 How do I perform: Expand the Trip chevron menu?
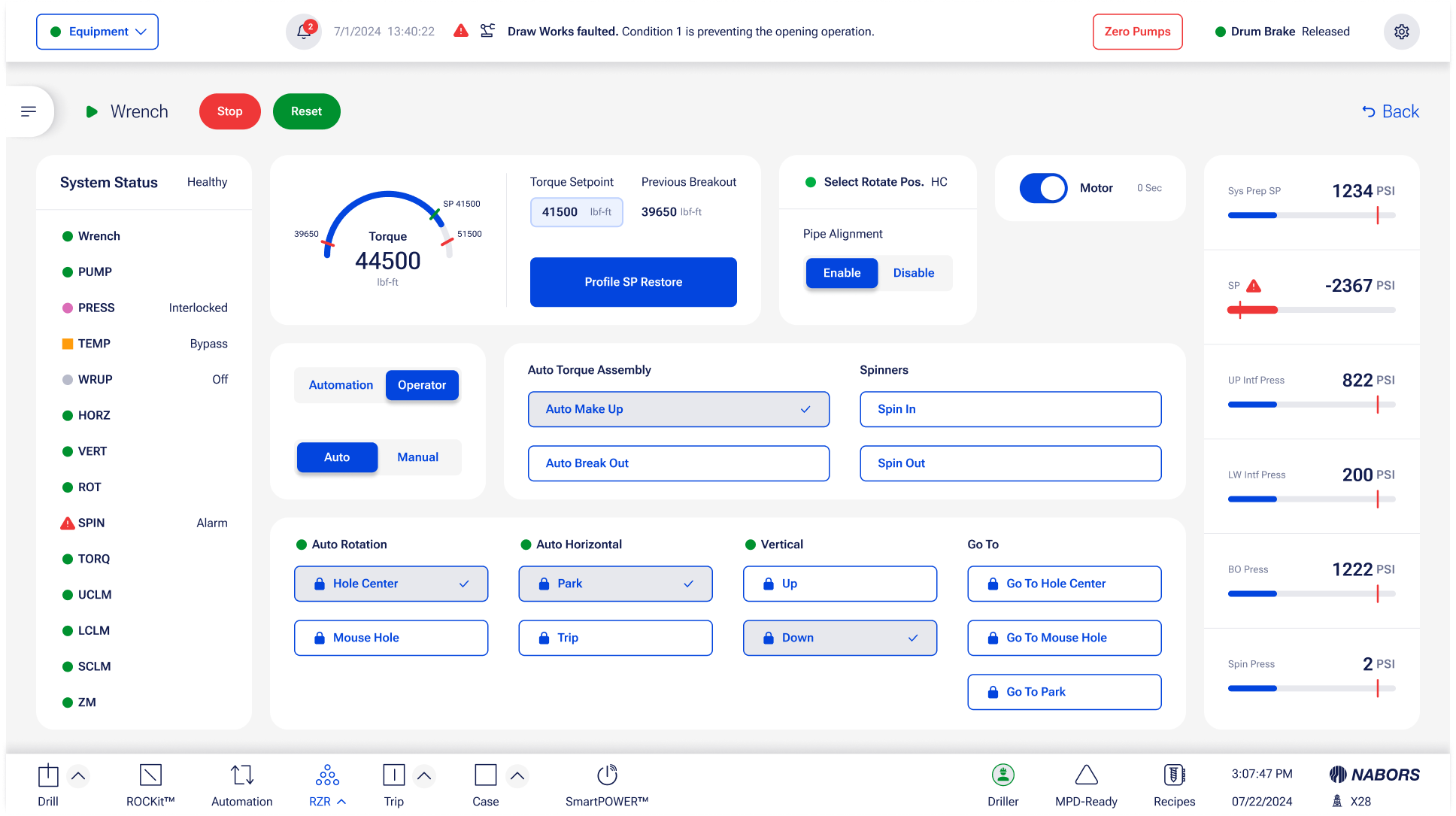click(424, 775)
